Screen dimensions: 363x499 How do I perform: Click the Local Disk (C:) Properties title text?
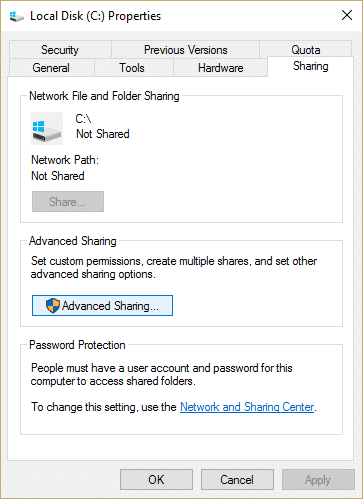[x=95, y=16]
